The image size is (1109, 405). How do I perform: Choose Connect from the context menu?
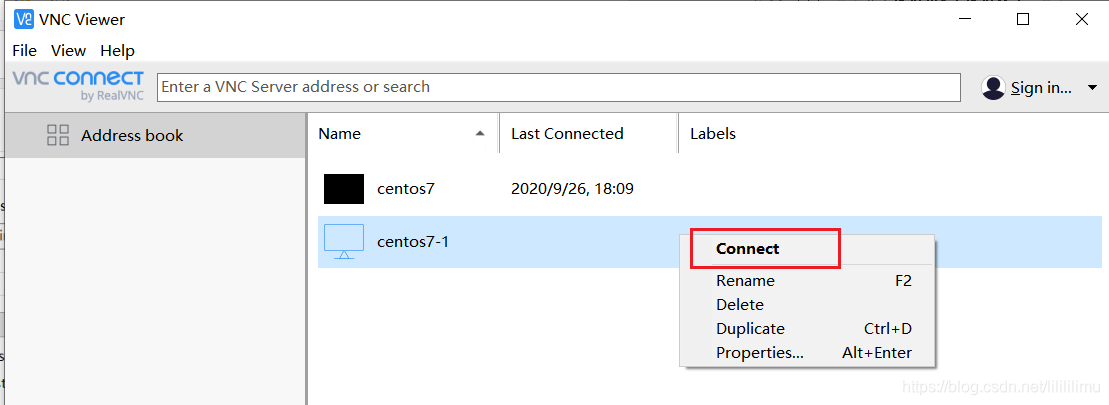748,249
